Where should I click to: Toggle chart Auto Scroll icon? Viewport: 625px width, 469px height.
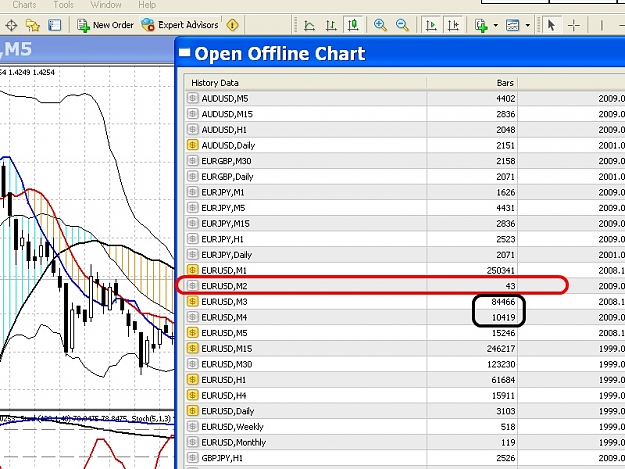click(431, 25)
